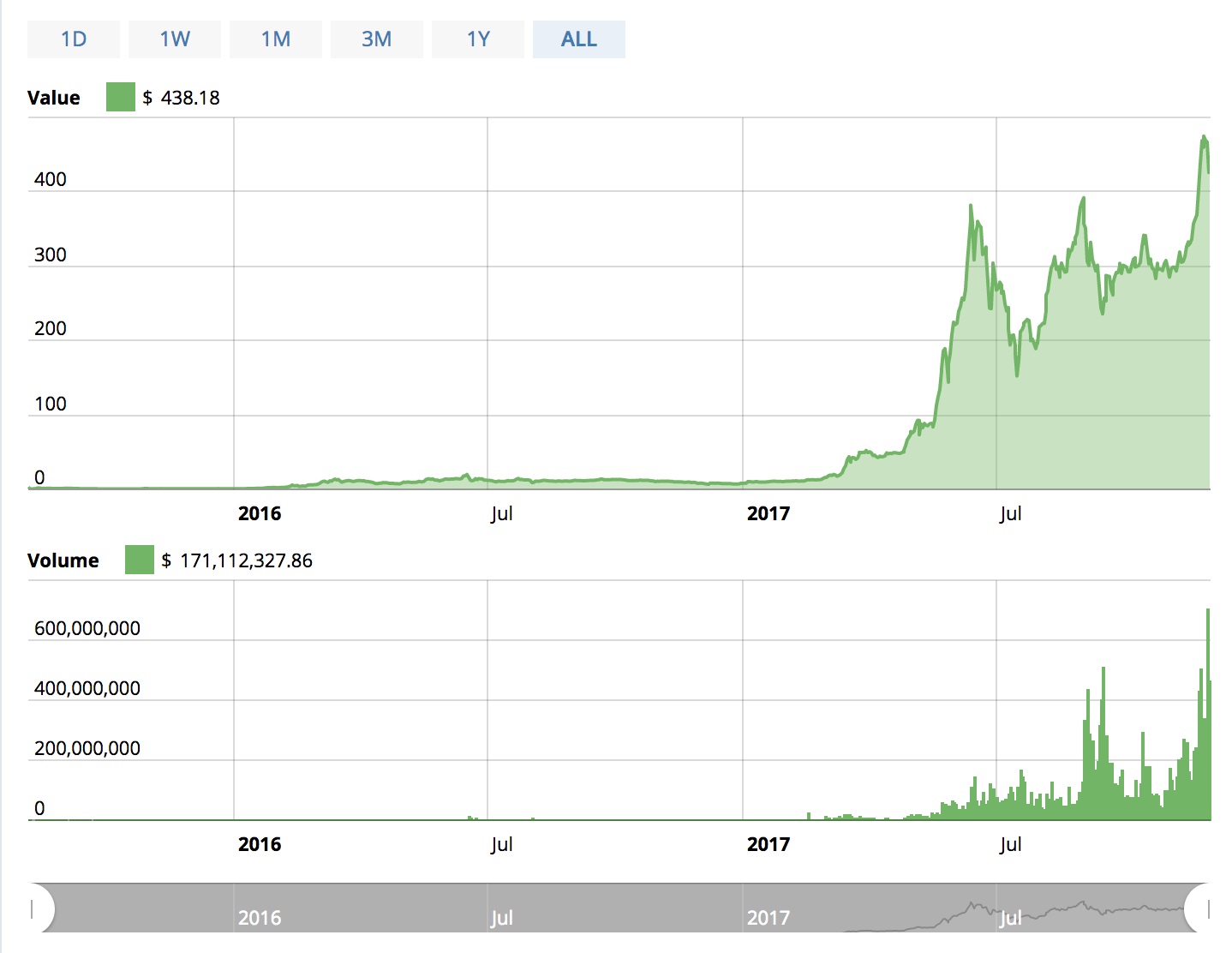Switch chart to 3M range
Viewport: 1232px width, 953px height.
coord(377,39)
